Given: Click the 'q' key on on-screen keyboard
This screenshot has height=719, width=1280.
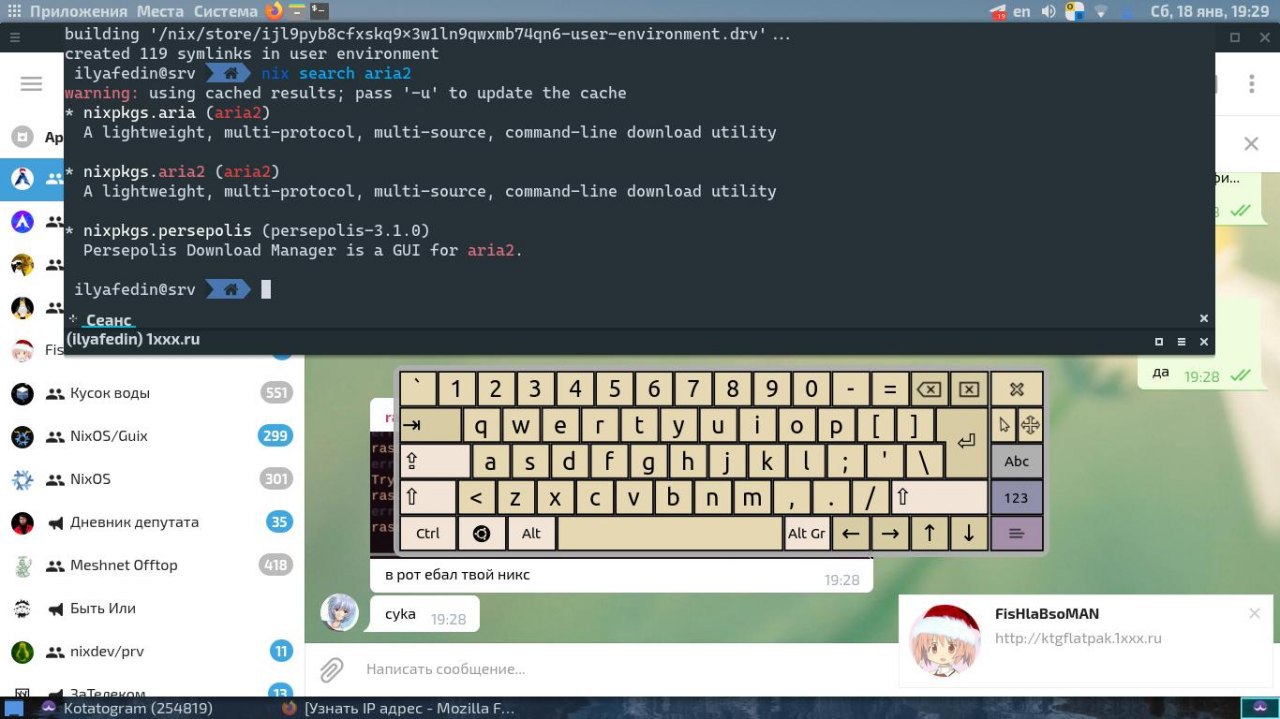Looking at the screenshot, I should [481, 425].
